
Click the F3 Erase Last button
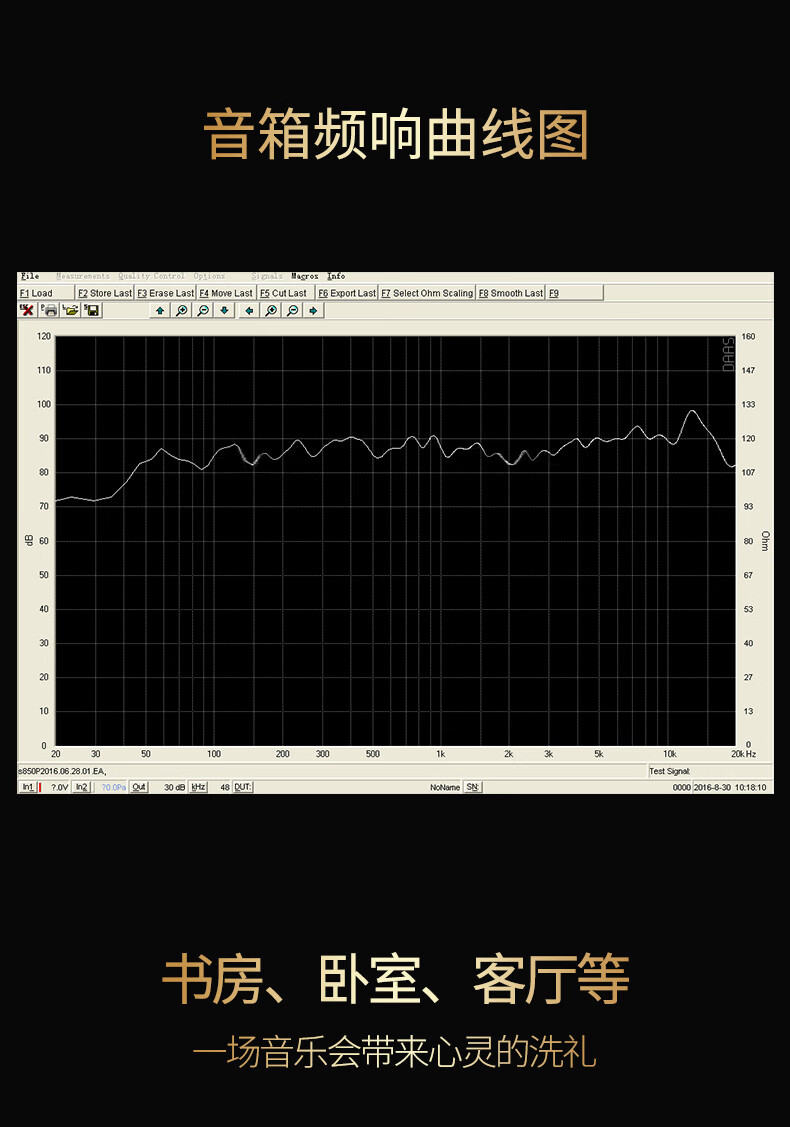pyautogui.click(x=165, y=293)
